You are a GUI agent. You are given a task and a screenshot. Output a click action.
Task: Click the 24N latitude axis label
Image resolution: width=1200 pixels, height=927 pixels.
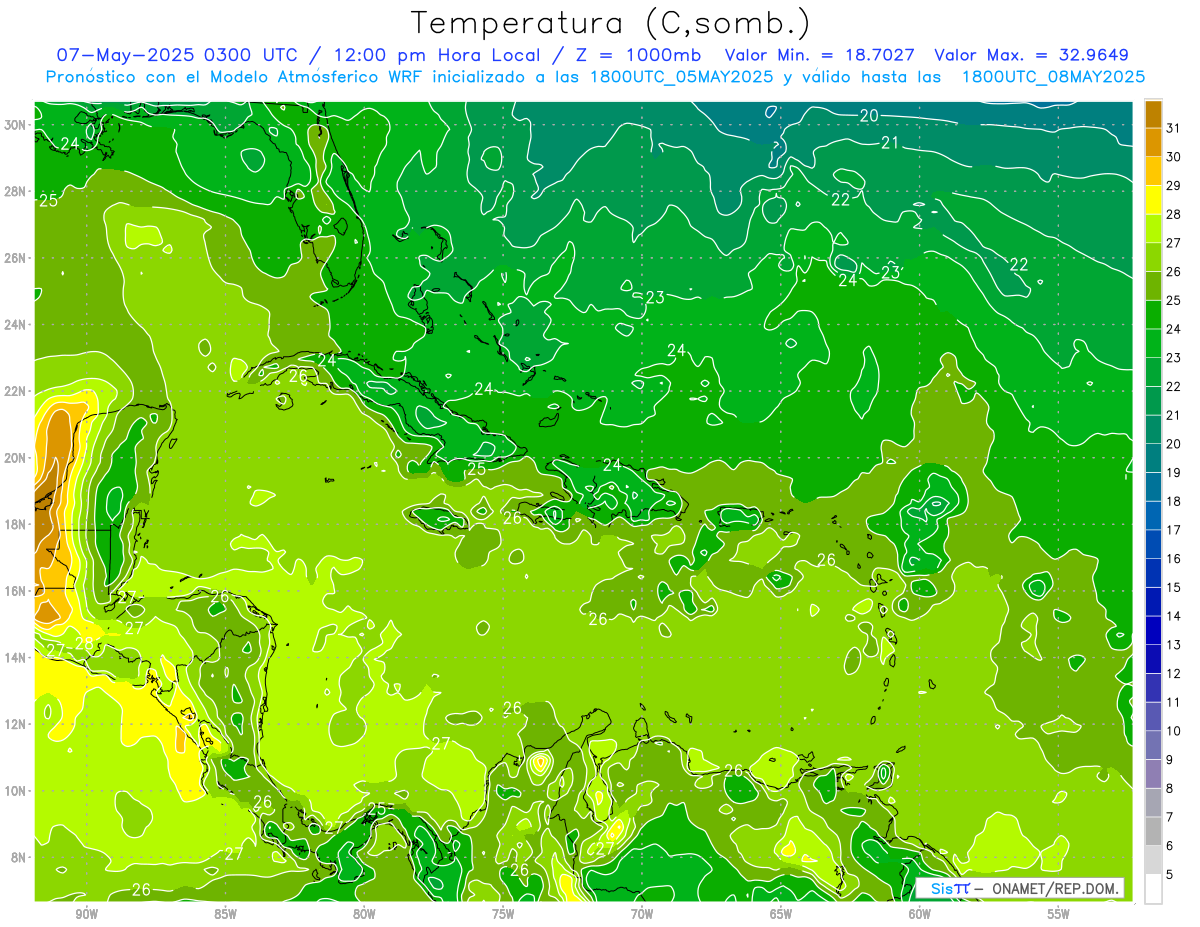[16, 324]
